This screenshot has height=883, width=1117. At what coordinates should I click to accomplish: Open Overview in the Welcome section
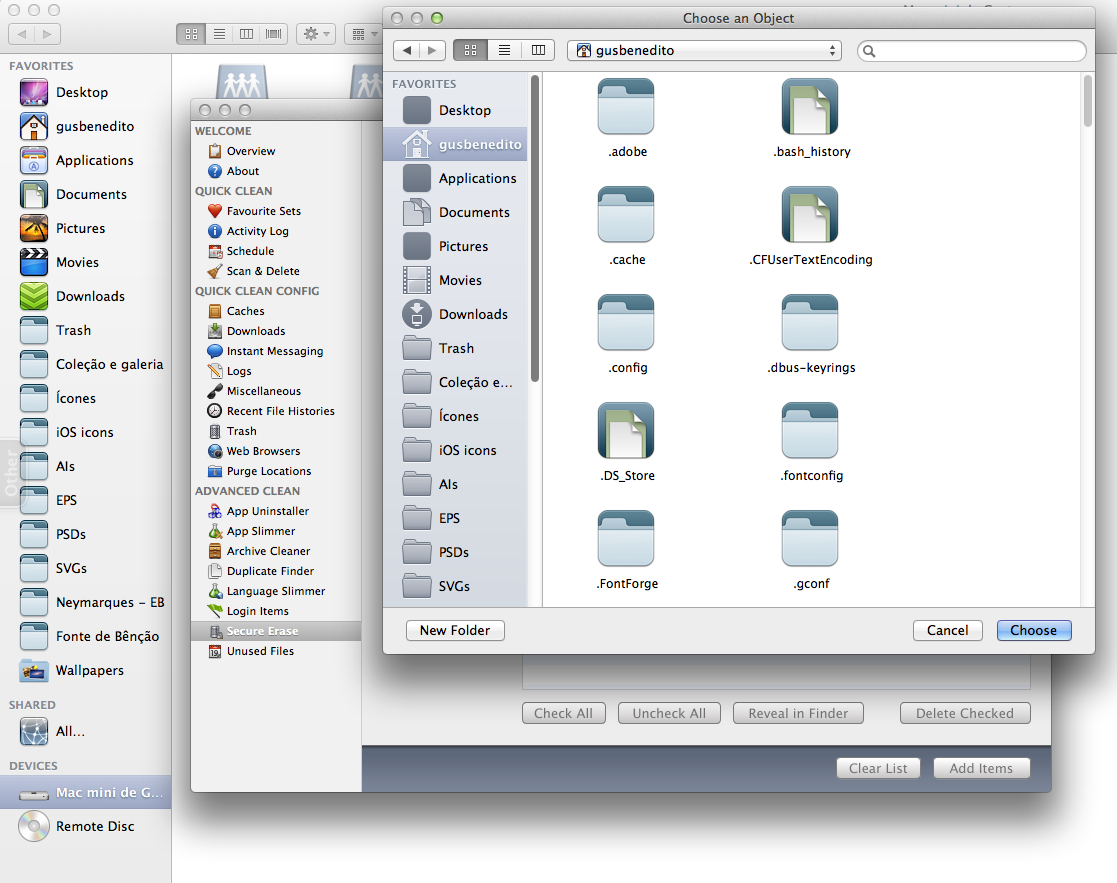pyautogui.click(x=241, y=151)
